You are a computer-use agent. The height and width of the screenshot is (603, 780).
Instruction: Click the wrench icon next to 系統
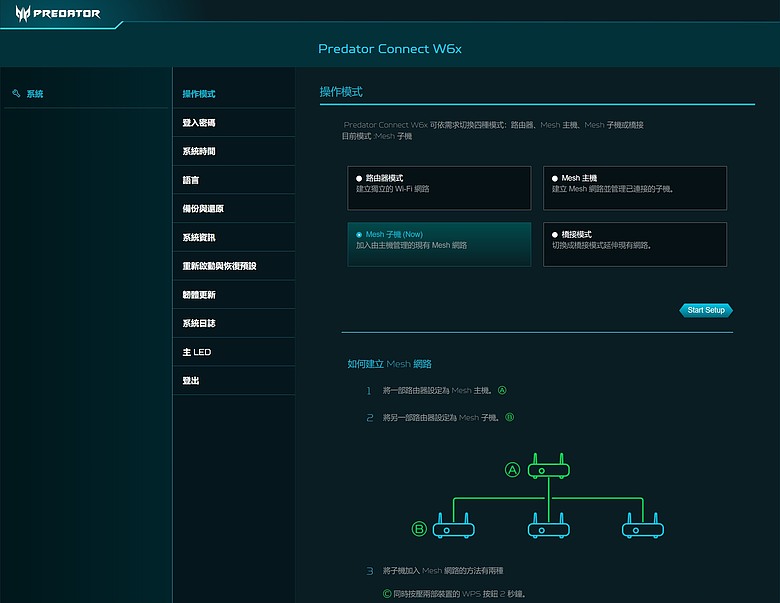pyautogui.click(x=16, y=93)
